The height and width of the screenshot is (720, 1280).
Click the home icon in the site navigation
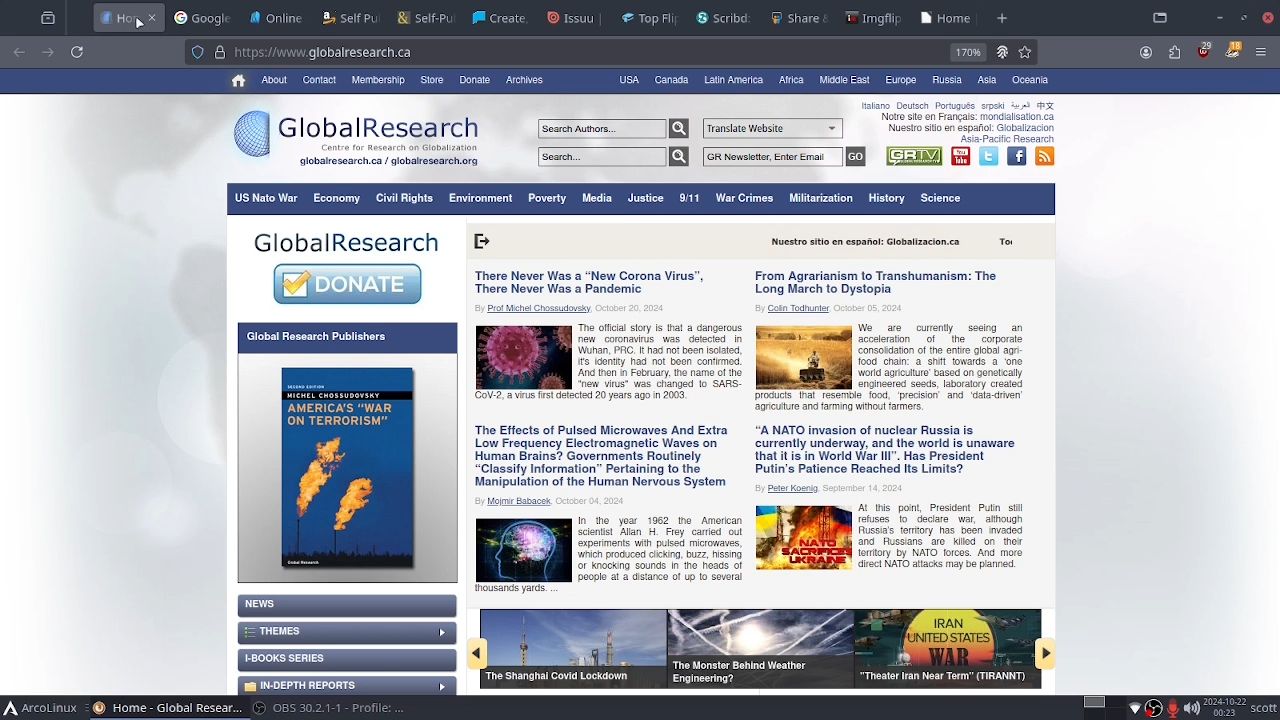238,81
